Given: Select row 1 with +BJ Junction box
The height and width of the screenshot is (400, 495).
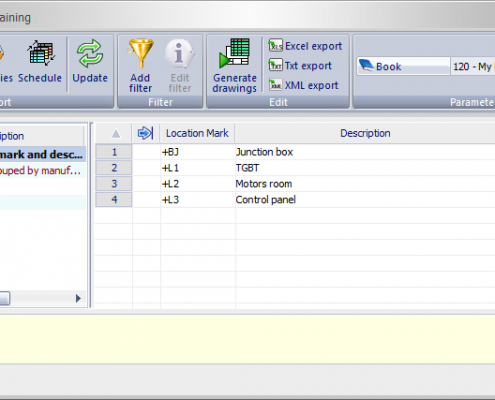Looking at the screenshot, I should 295,152.
